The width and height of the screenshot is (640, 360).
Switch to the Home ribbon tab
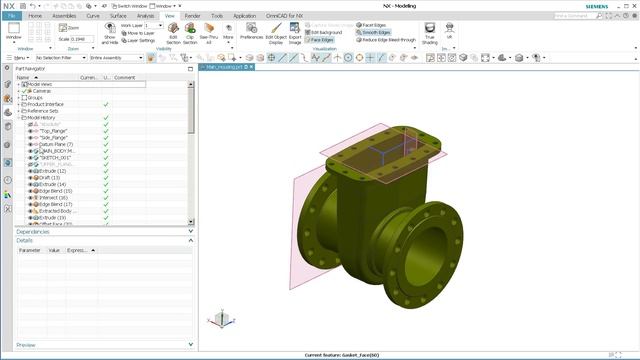[35, 16]
